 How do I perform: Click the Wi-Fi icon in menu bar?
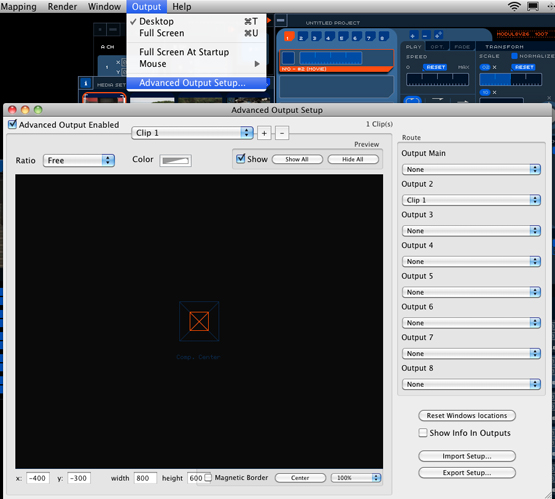pyautogui.click(x=514, y=6)
